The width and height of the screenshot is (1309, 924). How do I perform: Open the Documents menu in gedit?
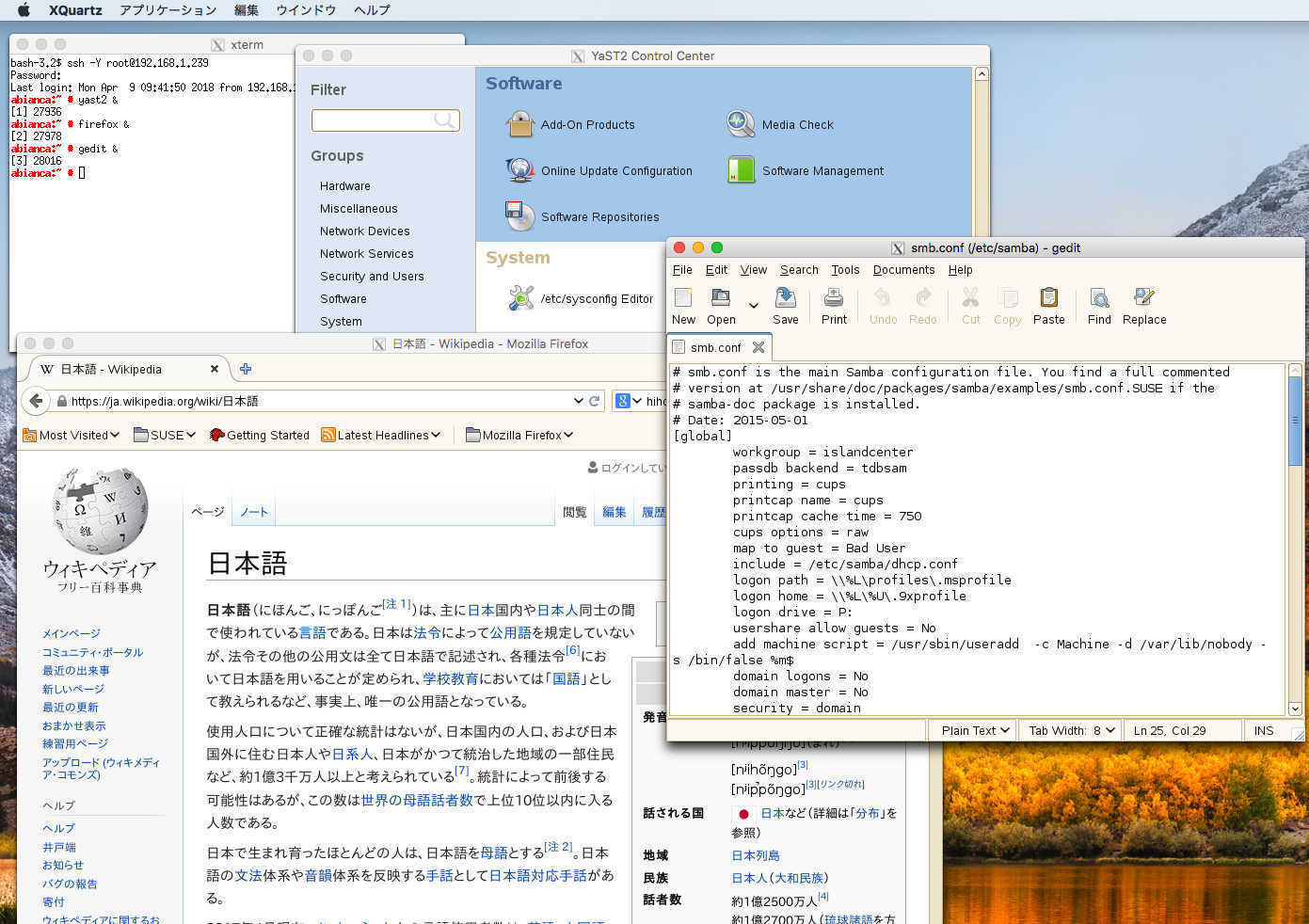pyautogui.click(x=903, y=270)
